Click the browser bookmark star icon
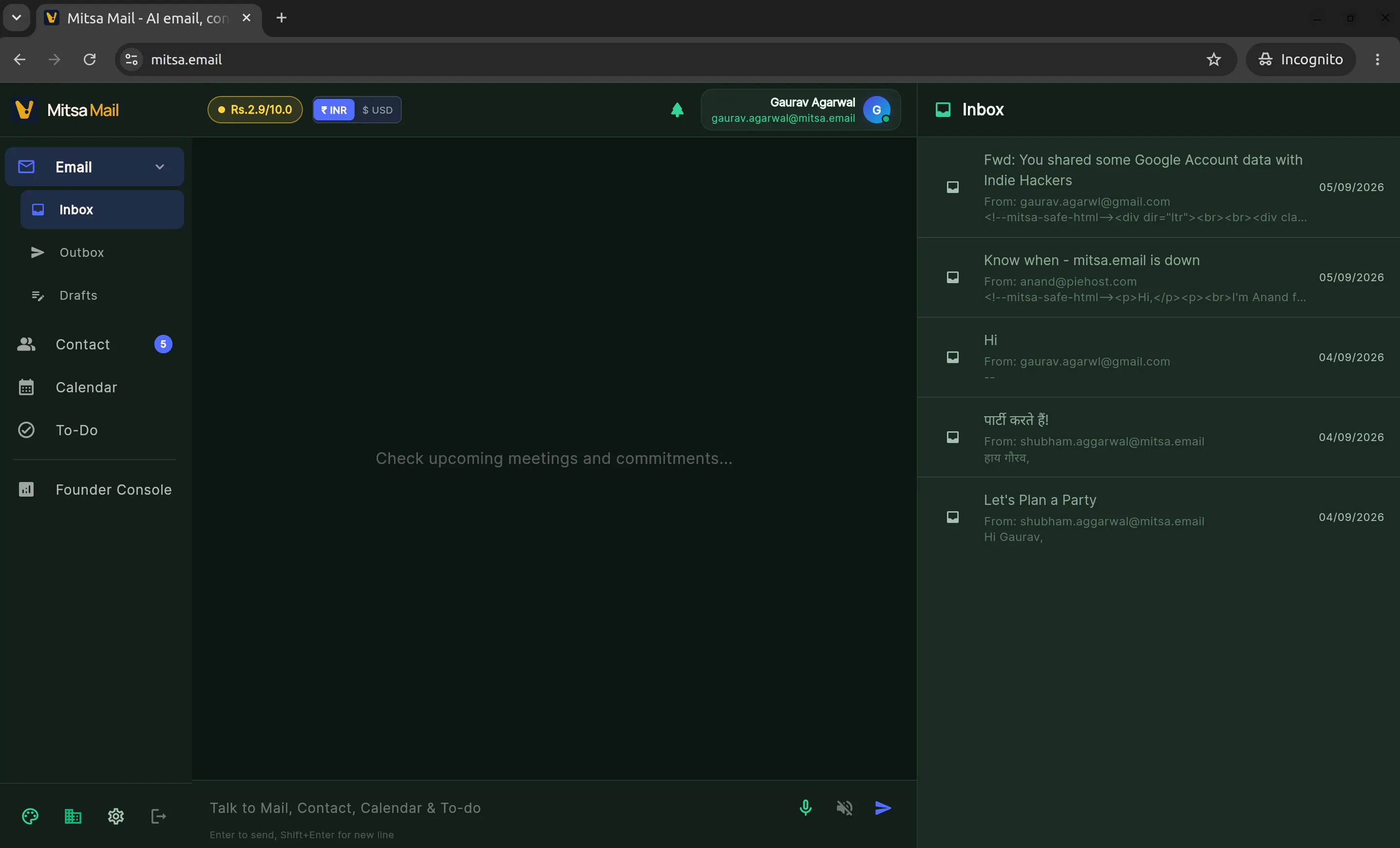The height and width of the screenshot is (848, 1400). pos(1213,59)
